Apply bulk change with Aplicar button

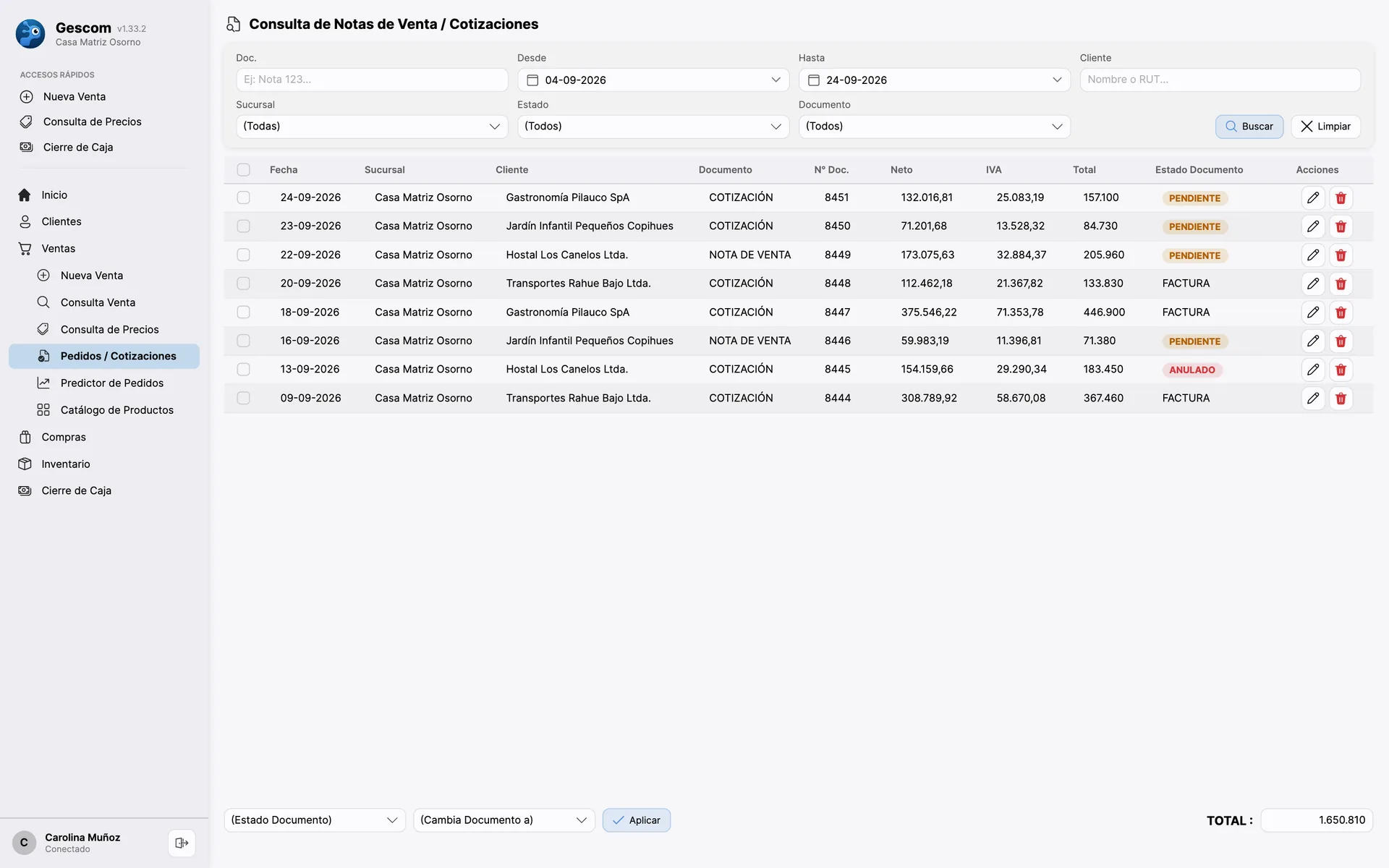[636, 820]
